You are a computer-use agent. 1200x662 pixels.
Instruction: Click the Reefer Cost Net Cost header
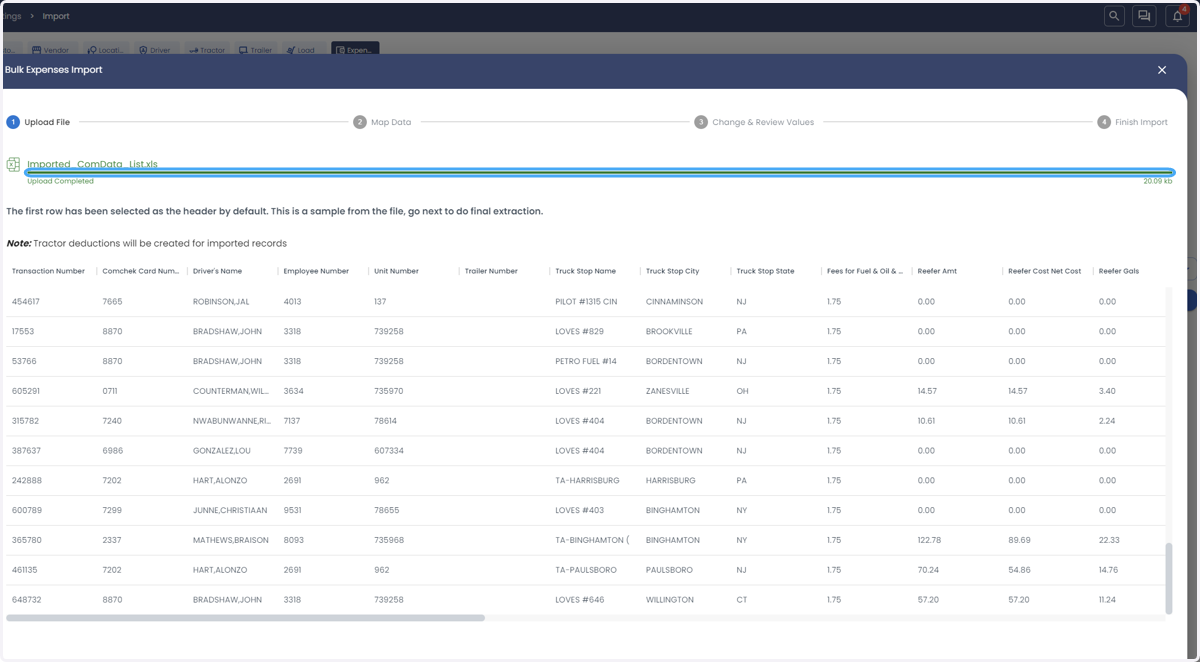tap(1044, 271)
